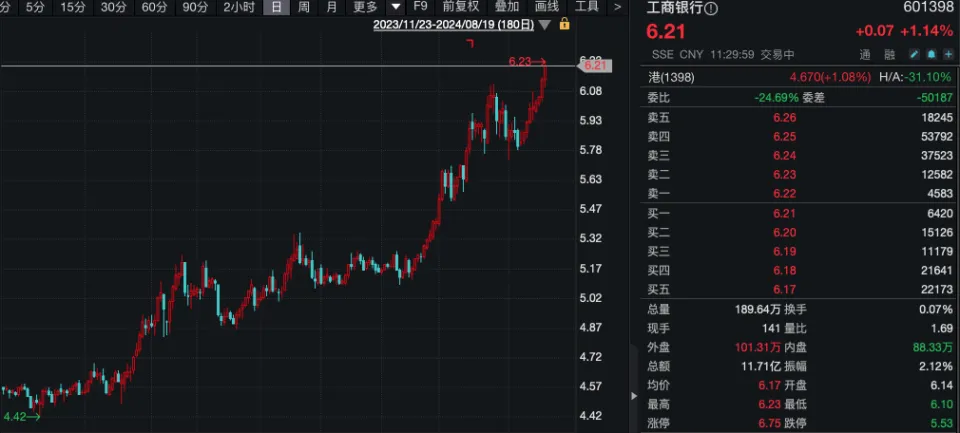Viewport: 960px width, 433px height.
Task: Toggle 画线 drawing mode
Action: 547,7
